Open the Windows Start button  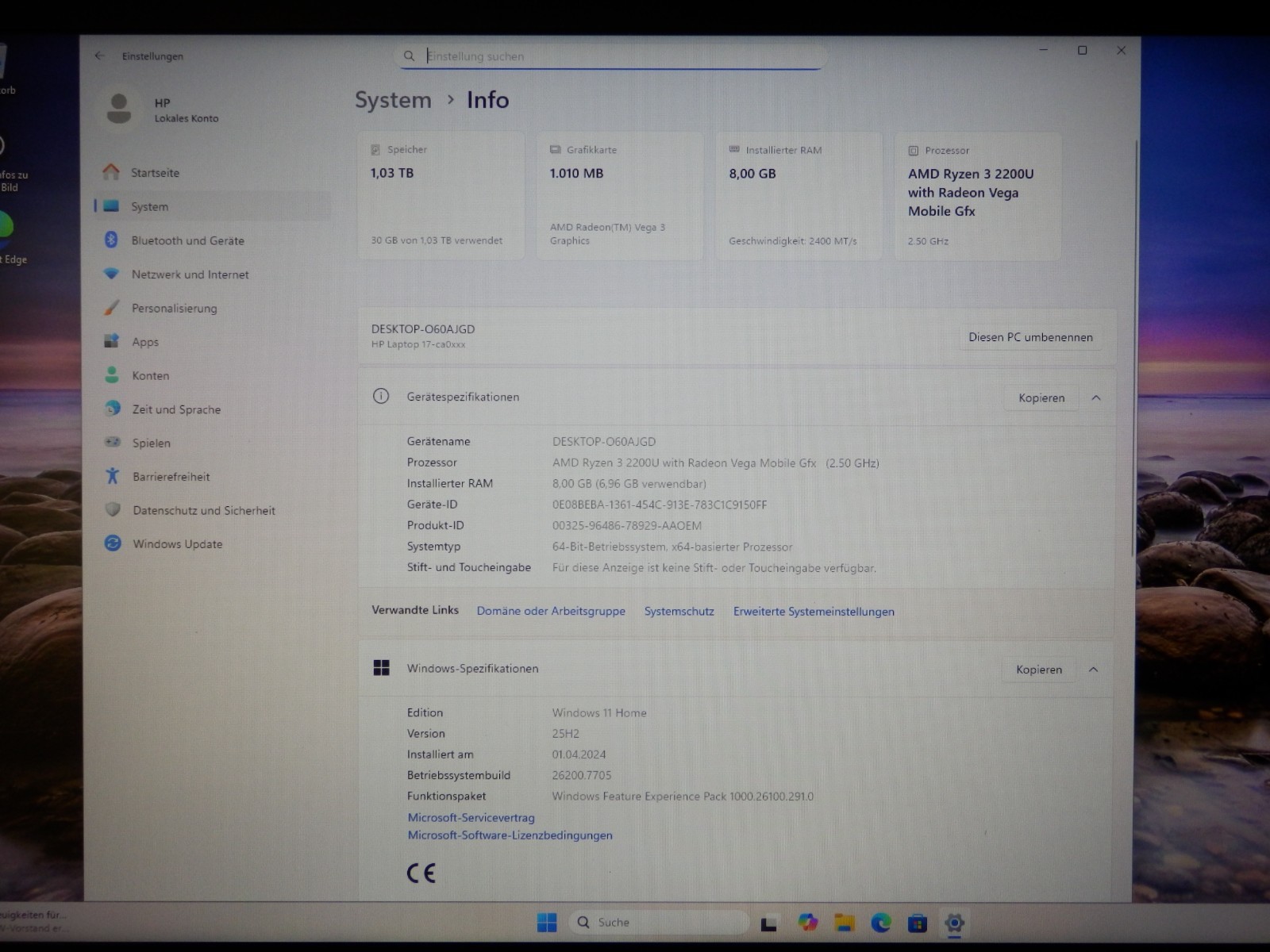547,922
